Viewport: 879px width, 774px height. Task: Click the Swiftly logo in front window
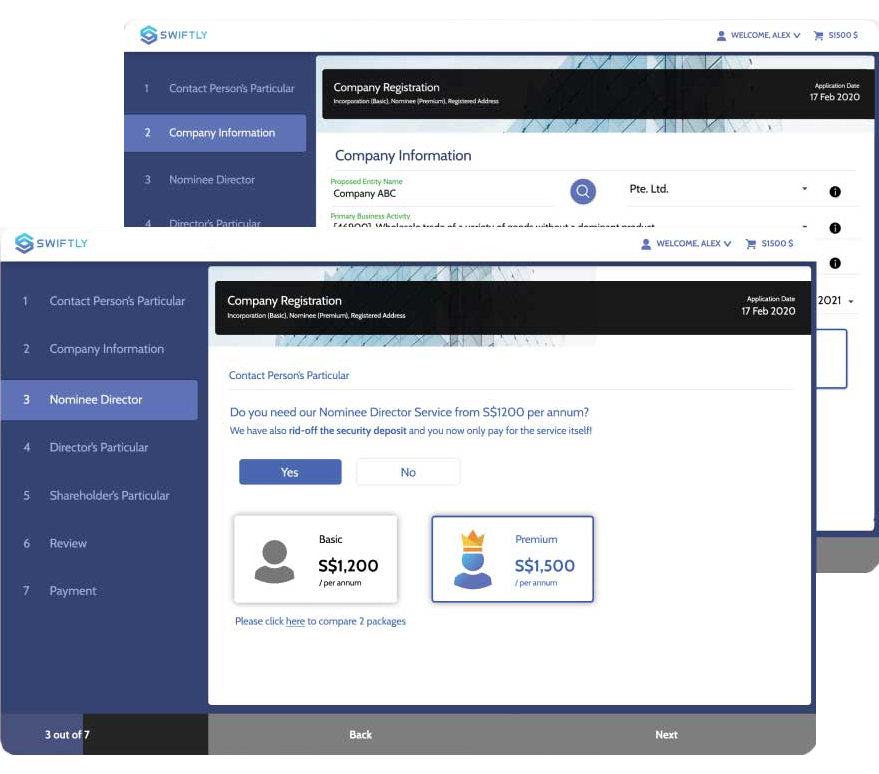coord(51,243)
